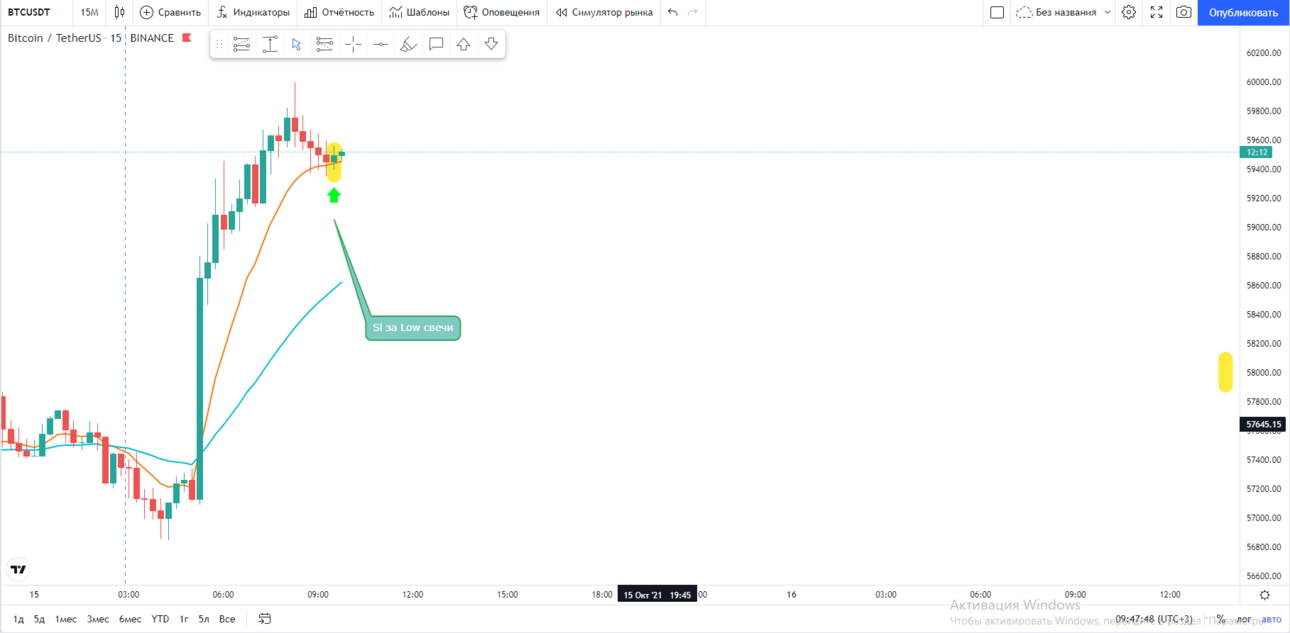
Task: Set date range to YTD
Action: pyautogui.click(x=160, y=619)
